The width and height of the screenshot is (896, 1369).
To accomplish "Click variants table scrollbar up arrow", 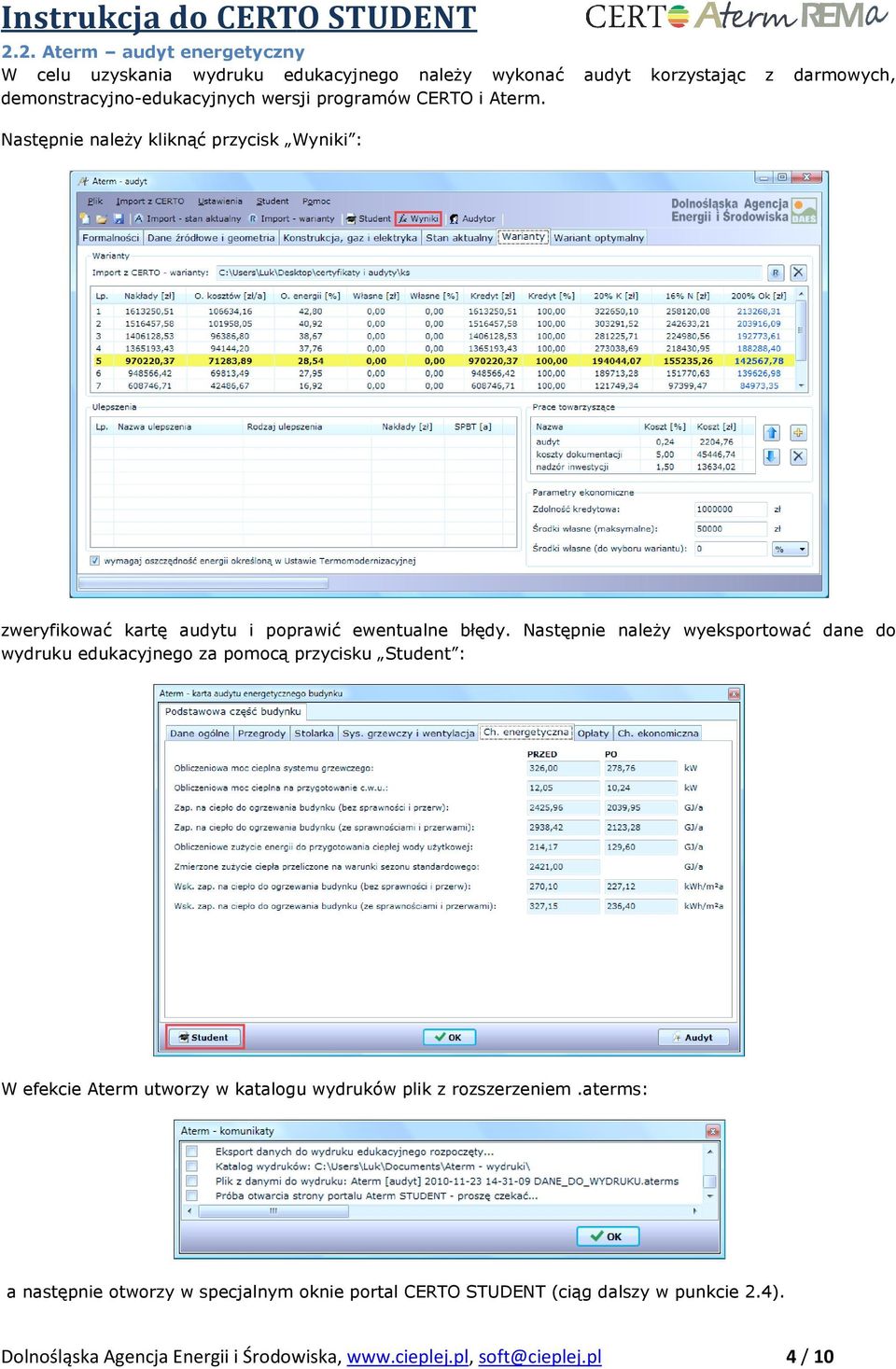I will click(x=801, y=294).
